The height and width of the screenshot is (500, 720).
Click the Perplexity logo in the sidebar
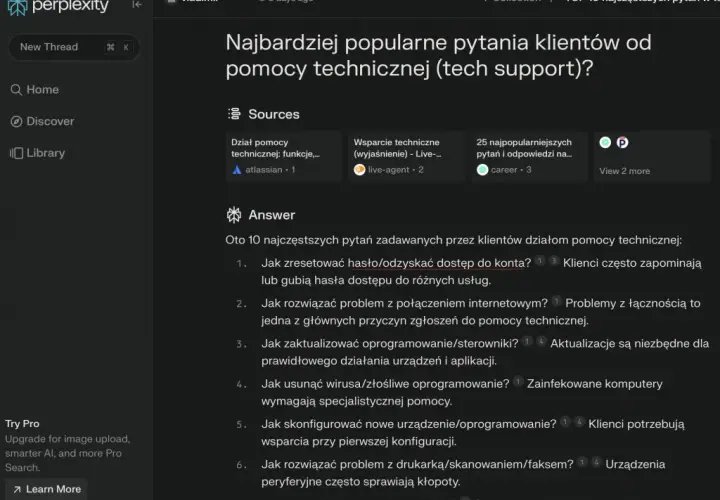tap(58, 6)
